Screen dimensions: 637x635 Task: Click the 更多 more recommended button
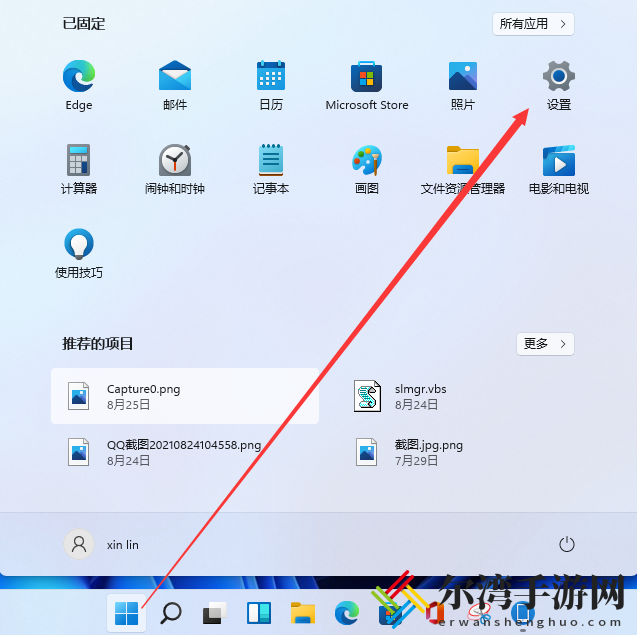(545, 344)
